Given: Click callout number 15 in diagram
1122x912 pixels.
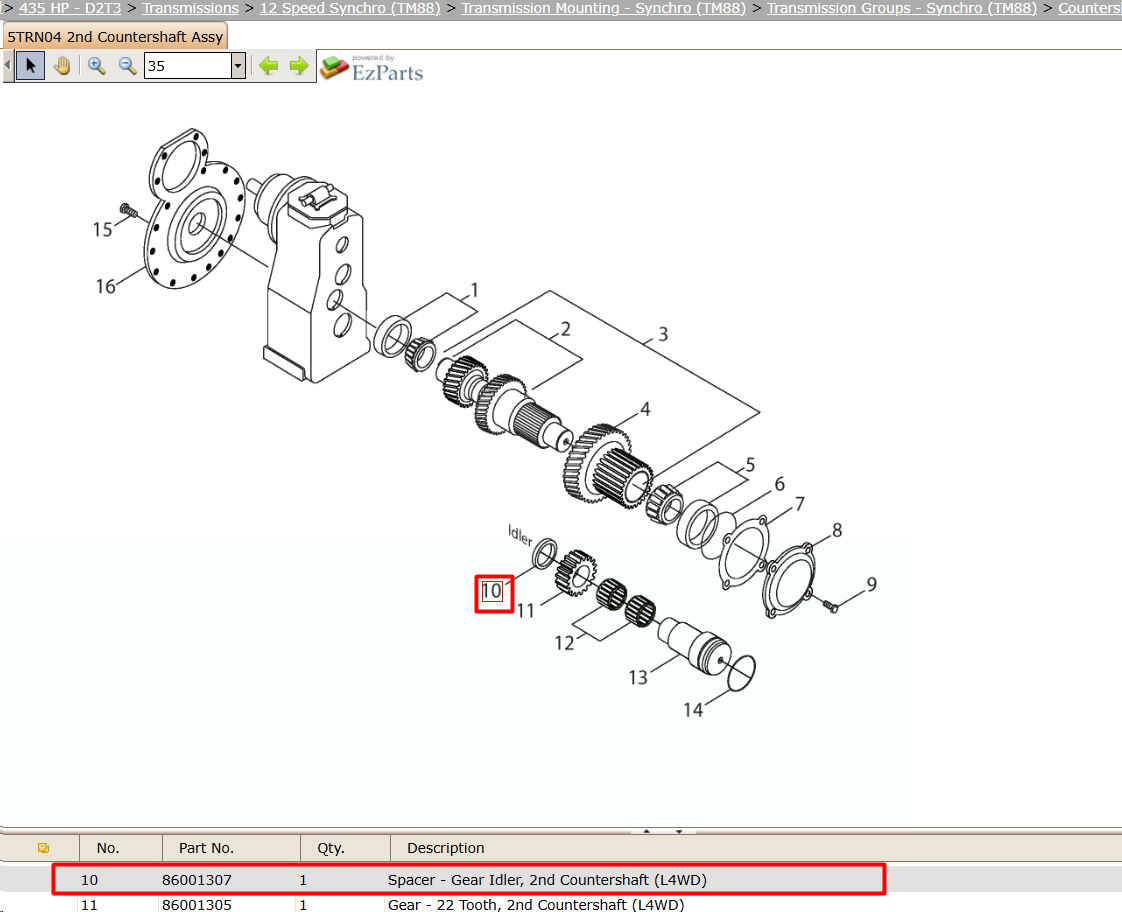Looking at the screenshot, I should tap(102, 230).
